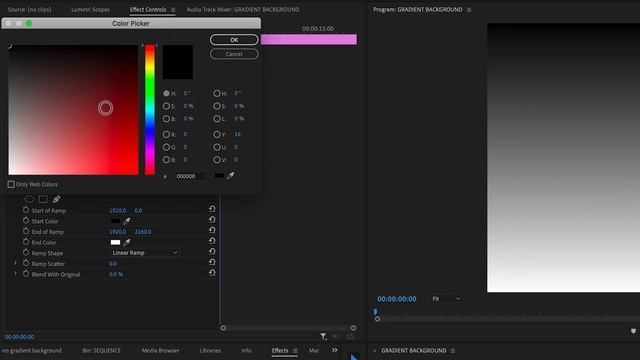The image size is (640, 360).
Task: Toggle stopwatch for End Color
Action: pos(26,242)
